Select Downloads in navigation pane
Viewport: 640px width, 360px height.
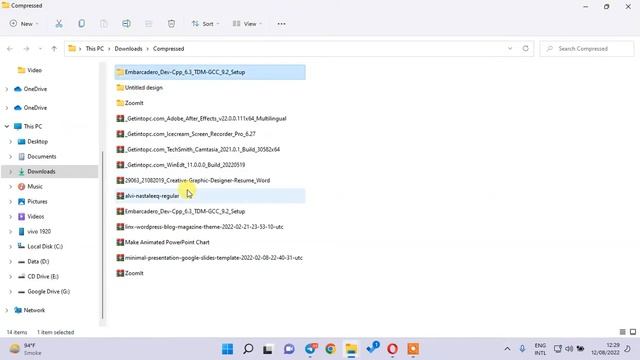point(41,171)
